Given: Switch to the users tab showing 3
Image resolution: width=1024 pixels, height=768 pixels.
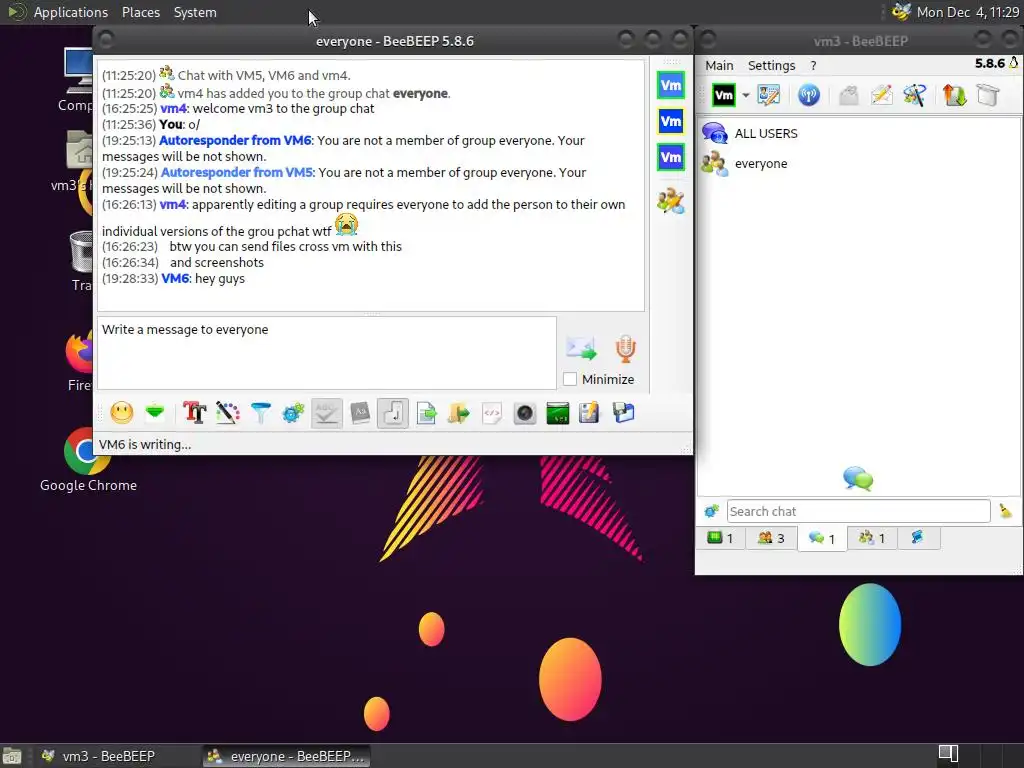Looking at the screenshot, I should (x=771, y=538).
